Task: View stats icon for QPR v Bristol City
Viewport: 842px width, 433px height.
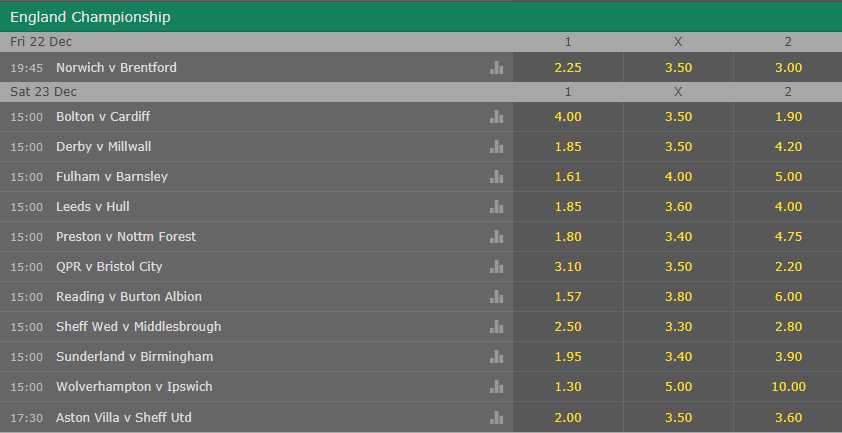Action: [496, 267]
